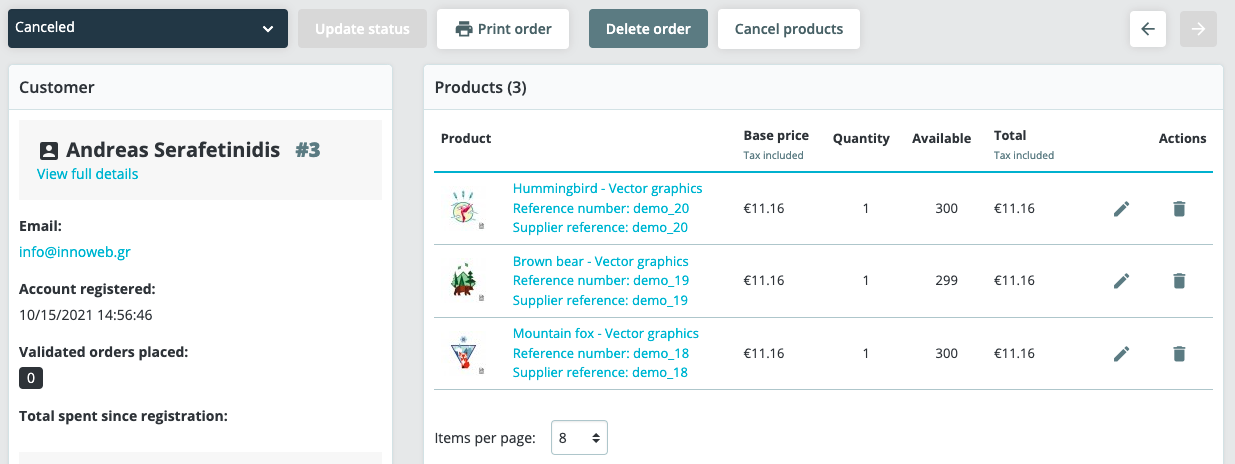Go to next order with right arrow
Screen dimensions: 1235x464
point(1198,29)
